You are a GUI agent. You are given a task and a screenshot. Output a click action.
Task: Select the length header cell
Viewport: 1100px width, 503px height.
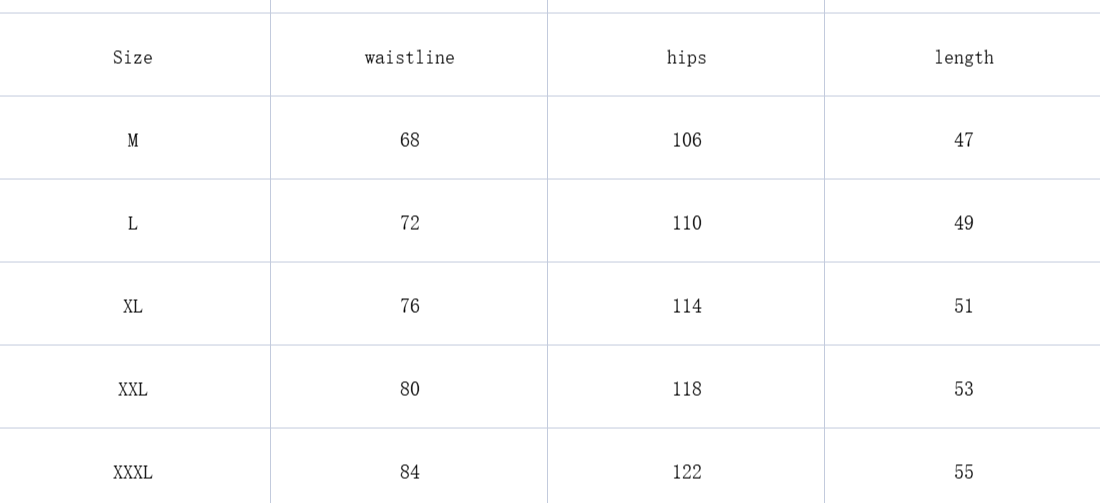tap(963, 57)
